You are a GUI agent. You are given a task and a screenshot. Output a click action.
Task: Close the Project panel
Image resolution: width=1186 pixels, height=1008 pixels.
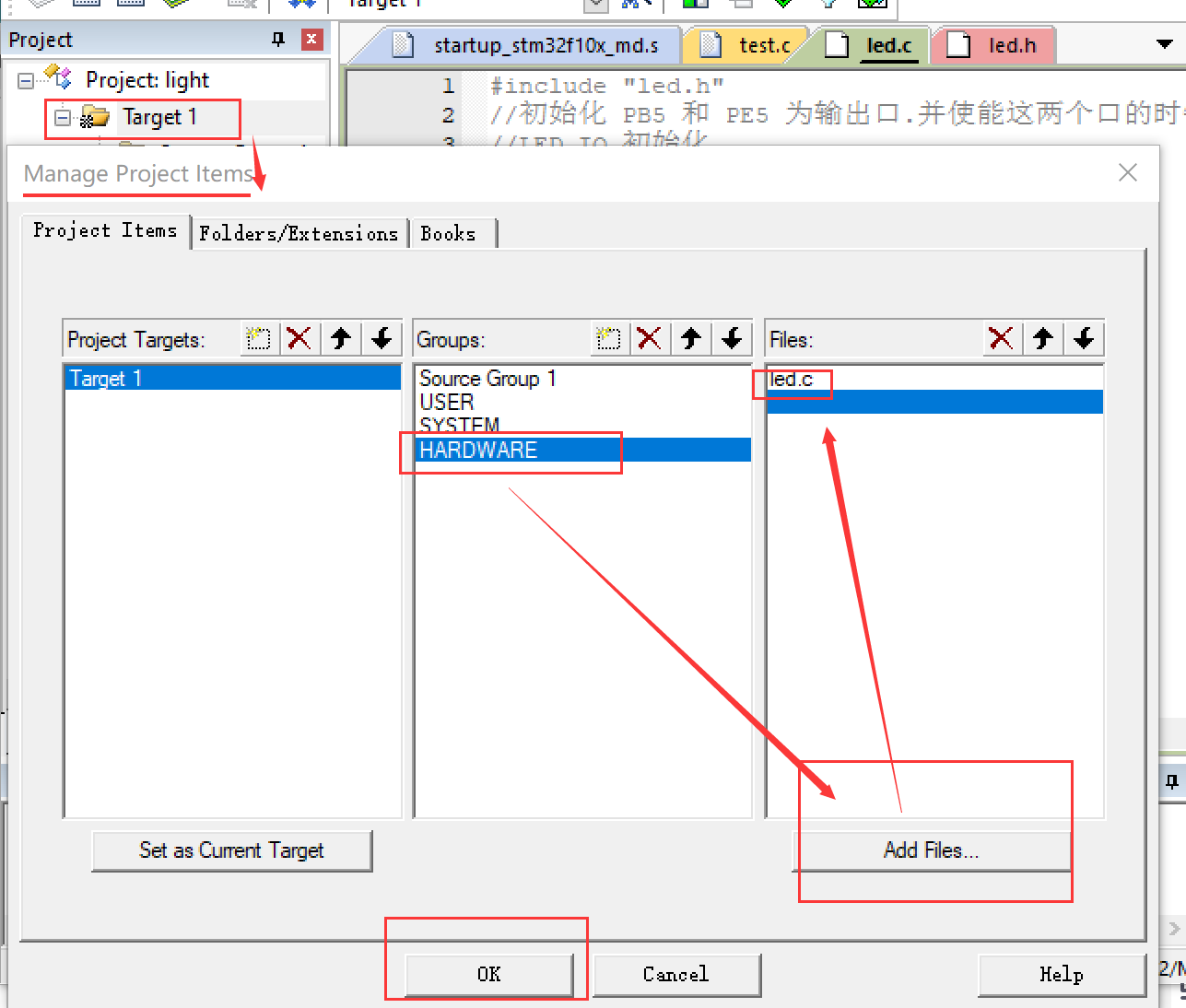point(312,39)
